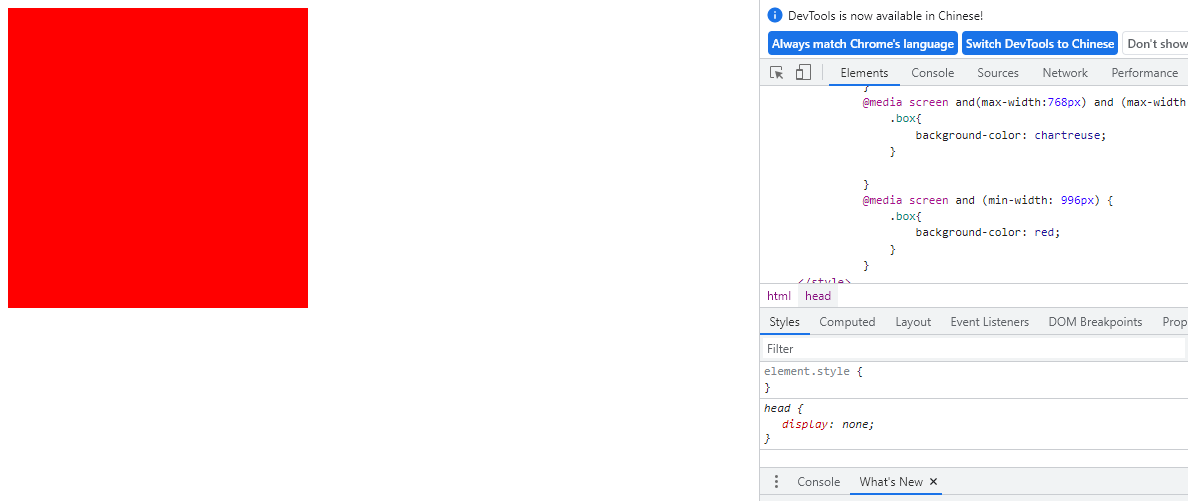Click Switch DevTools to Chinese button
The height and width of the screenshot is (501, 1188).
coord(1040,44)
